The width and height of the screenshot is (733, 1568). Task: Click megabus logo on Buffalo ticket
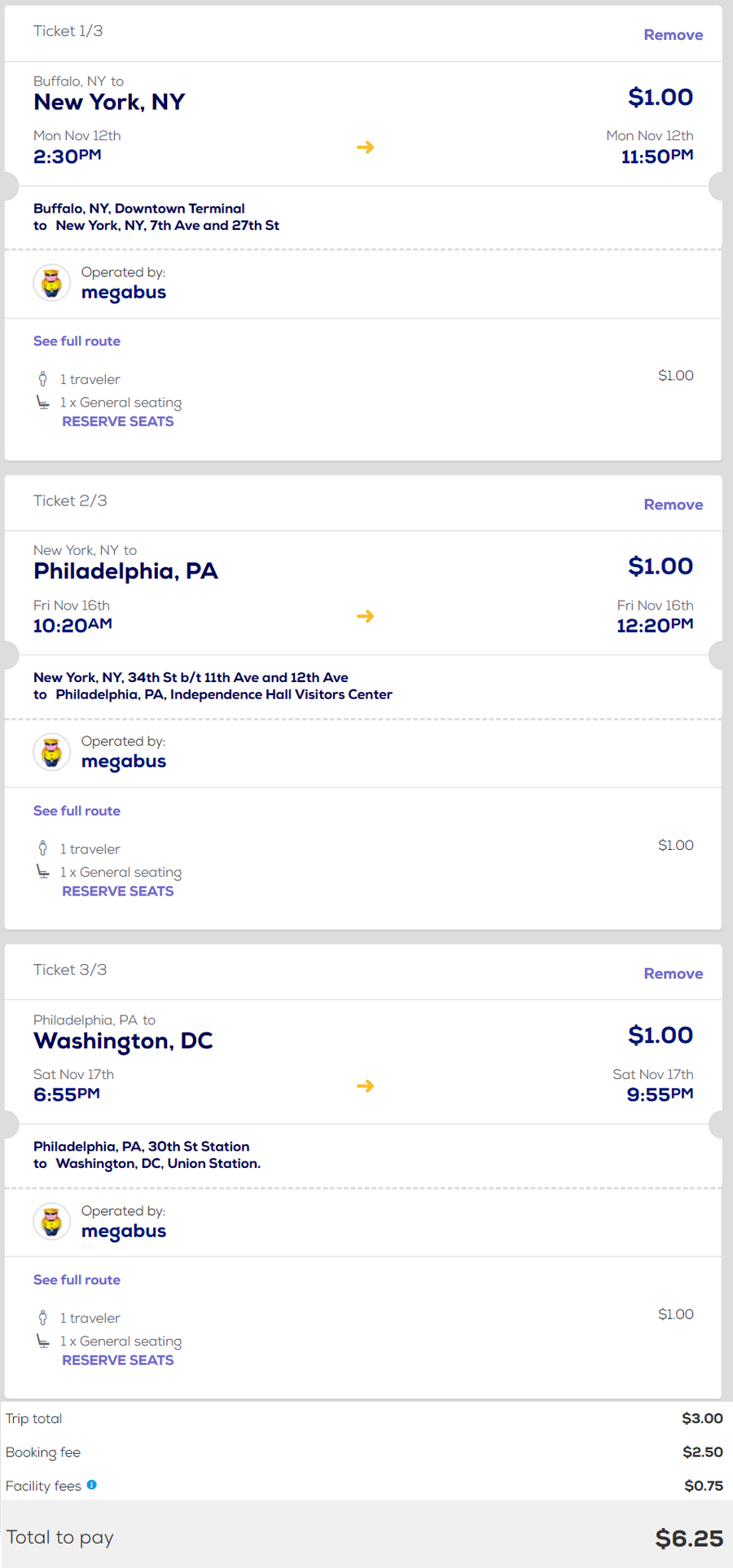tap(51, 284)
